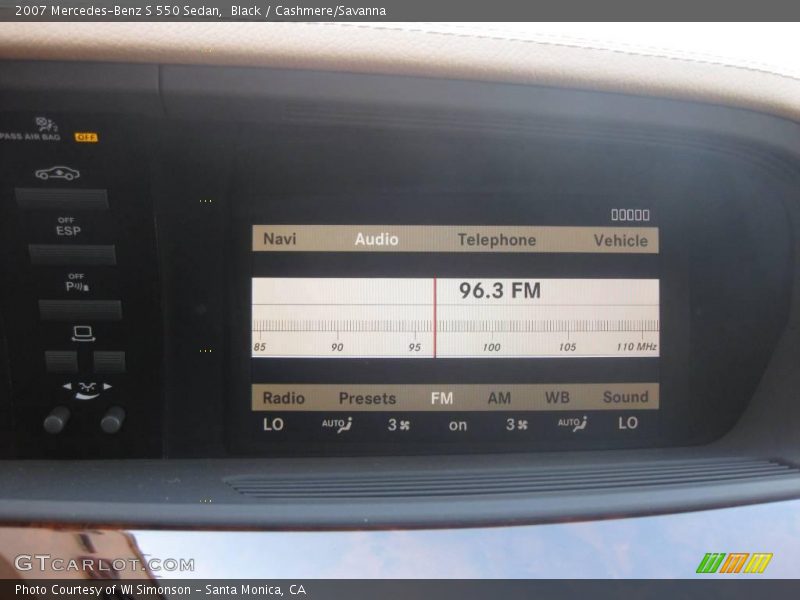The image size is (800, 600).
Task: Open the Telephone menu tab
Action: point(496,240)
